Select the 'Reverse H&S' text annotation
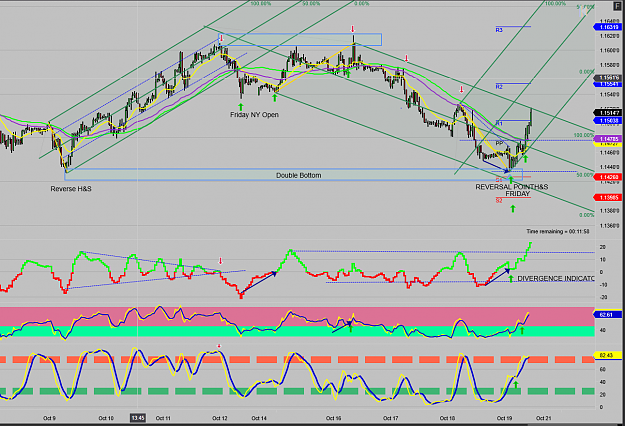Image resolution: width=625 pixels, height=426 pixels. [x=71, y=189]
